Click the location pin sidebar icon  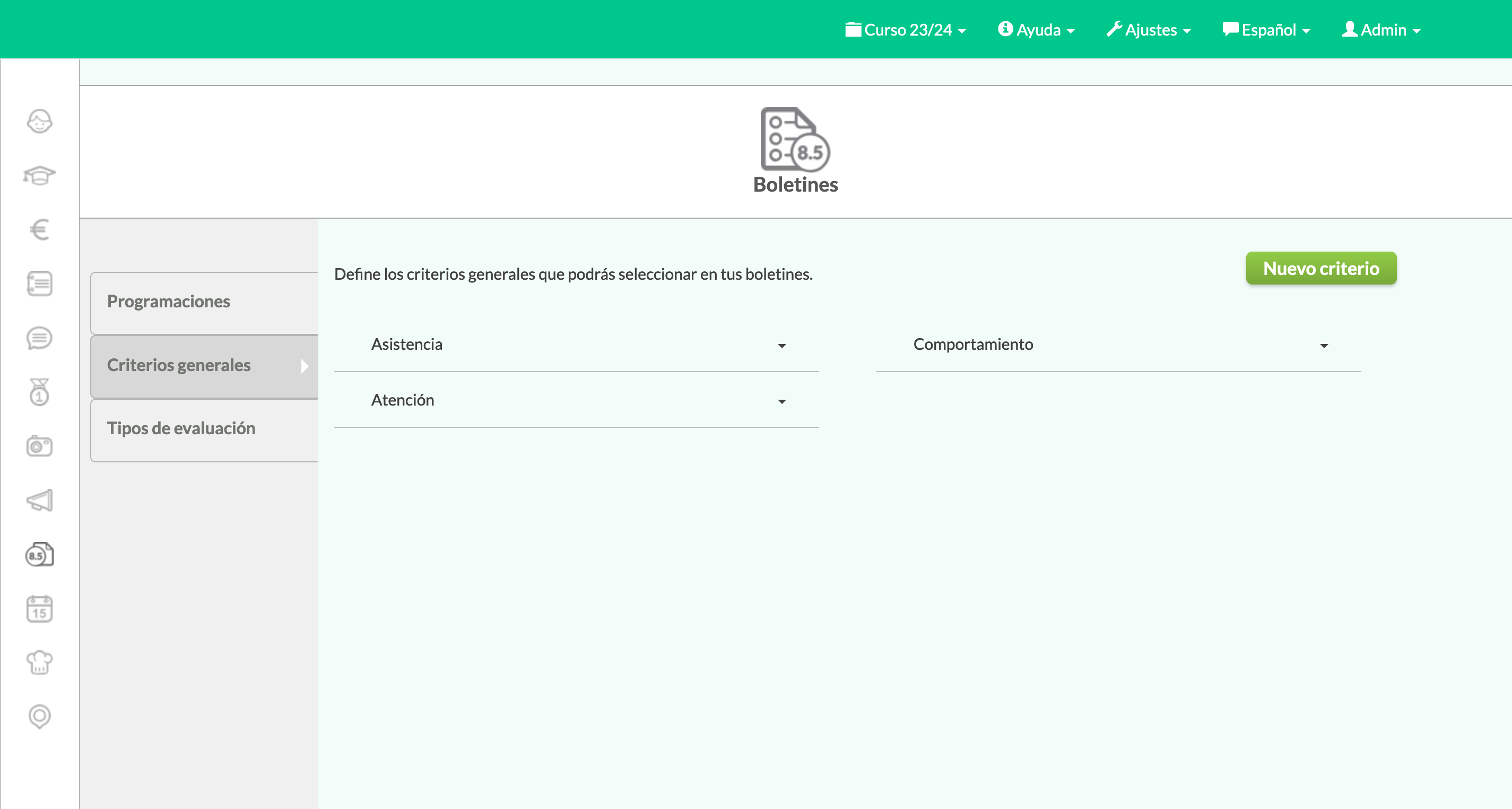click(39, 717)
